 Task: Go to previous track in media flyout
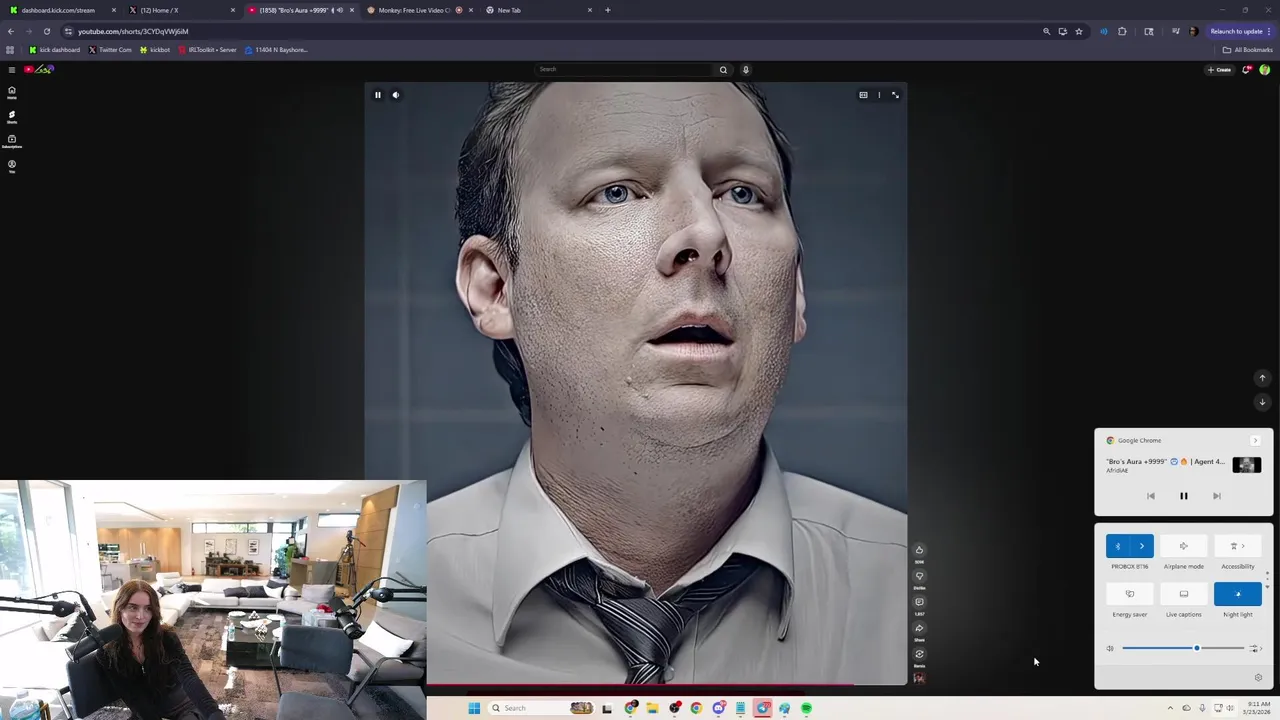[1151, 496]
